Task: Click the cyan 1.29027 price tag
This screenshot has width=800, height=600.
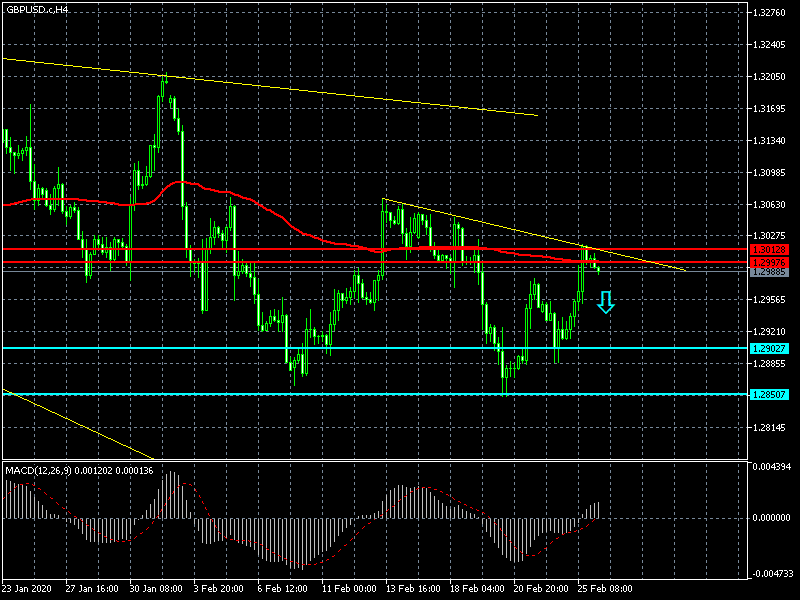Action: point(769,348)
